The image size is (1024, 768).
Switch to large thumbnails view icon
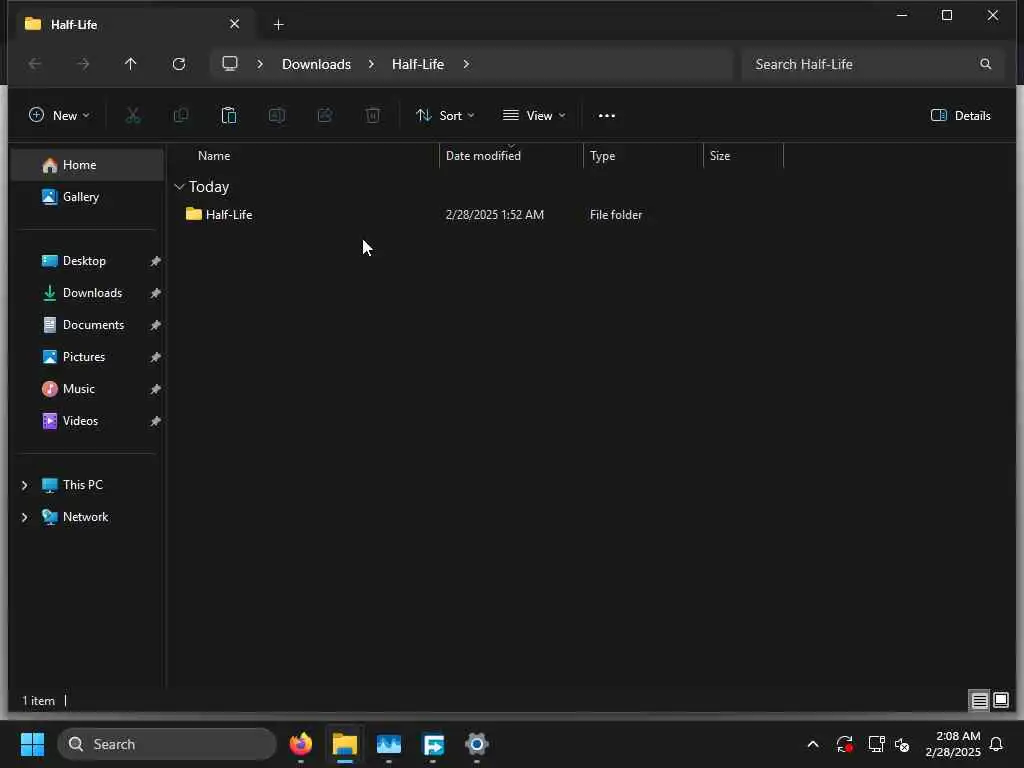[1000, 701]
